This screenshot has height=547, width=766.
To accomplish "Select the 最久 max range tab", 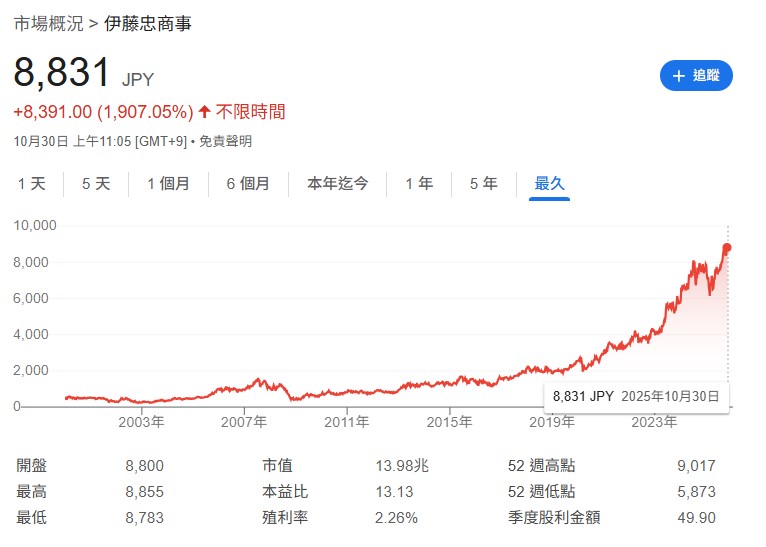I will tap(550, 184).
